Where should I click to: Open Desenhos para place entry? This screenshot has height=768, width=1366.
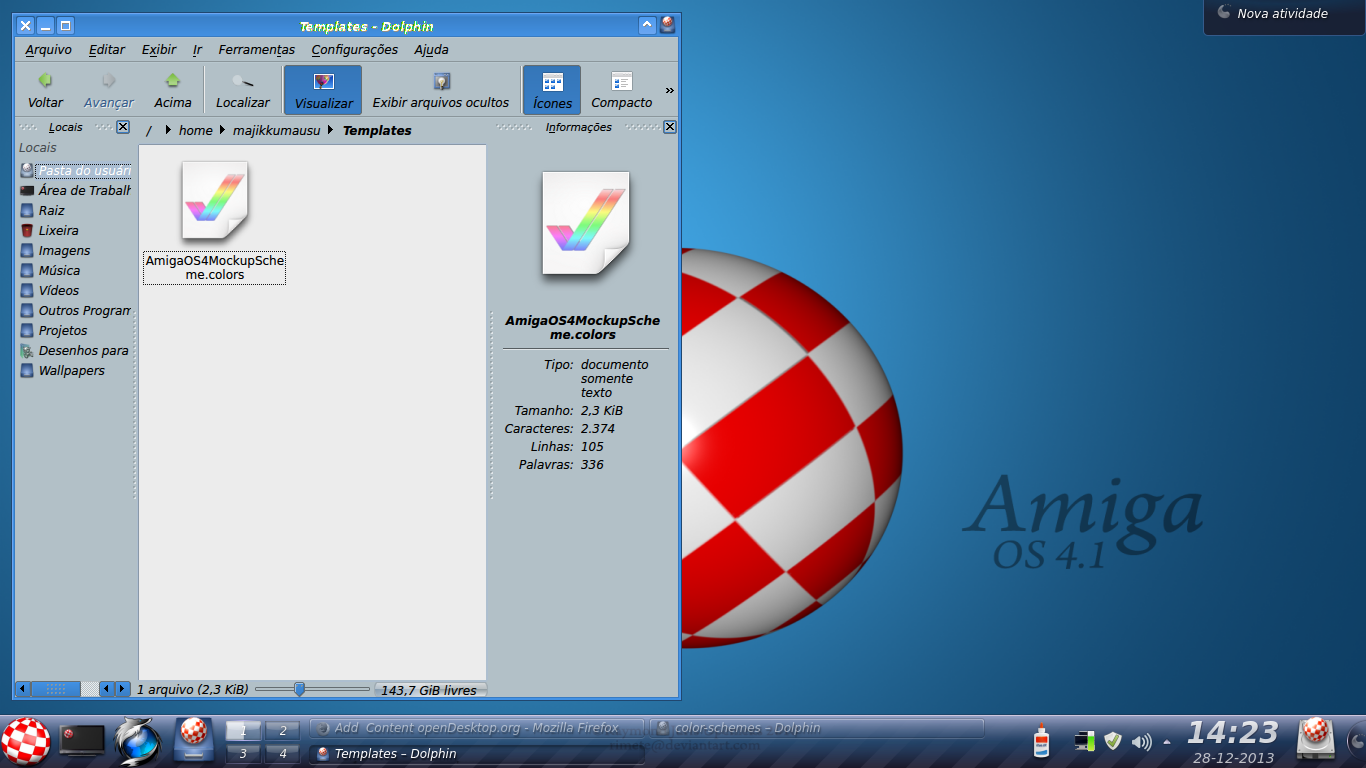pyautogui.click(x=75, y=351)
